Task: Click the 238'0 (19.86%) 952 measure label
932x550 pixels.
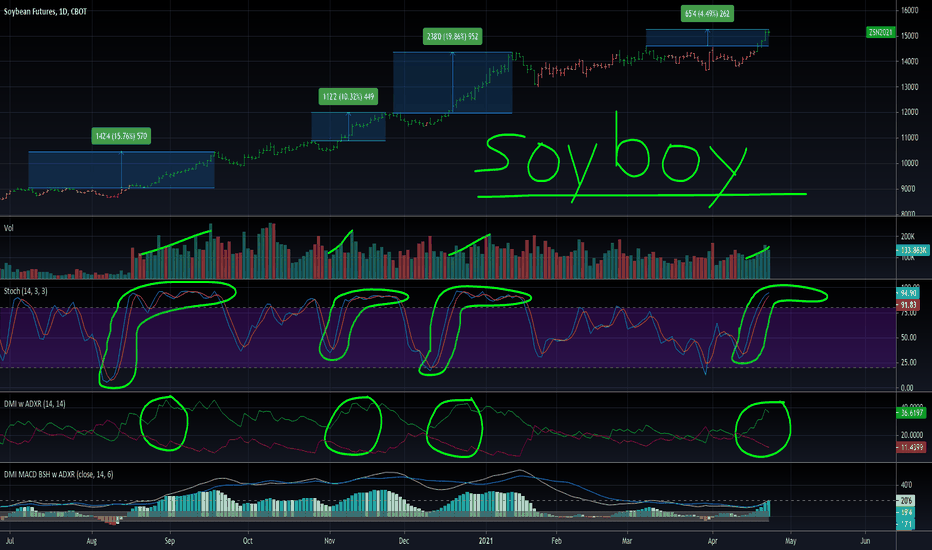Action: 452,36
